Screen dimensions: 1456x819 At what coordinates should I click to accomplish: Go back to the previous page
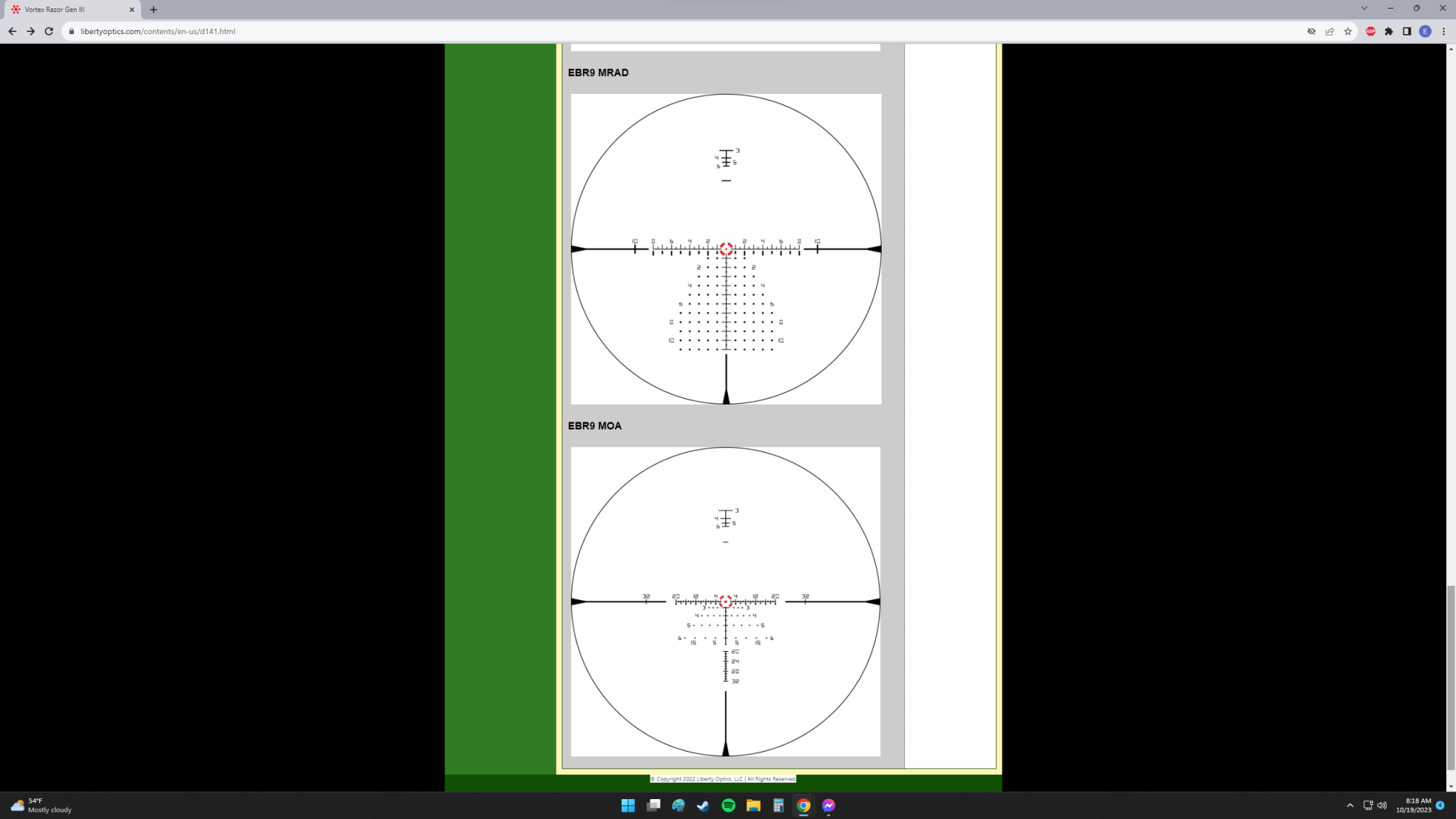click(x=12, y=31)
